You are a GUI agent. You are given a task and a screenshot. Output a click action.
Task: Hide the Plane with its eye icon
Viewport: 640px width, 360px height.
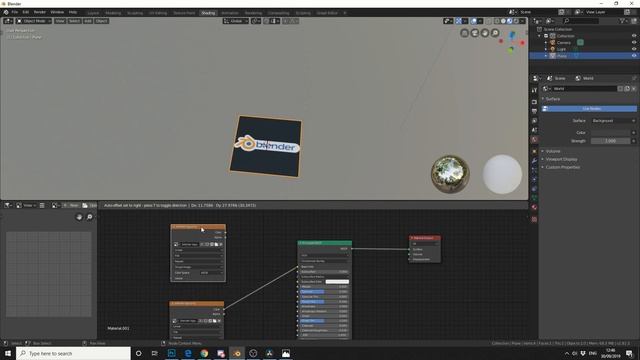pyautogui.click(x=634, y=56)
